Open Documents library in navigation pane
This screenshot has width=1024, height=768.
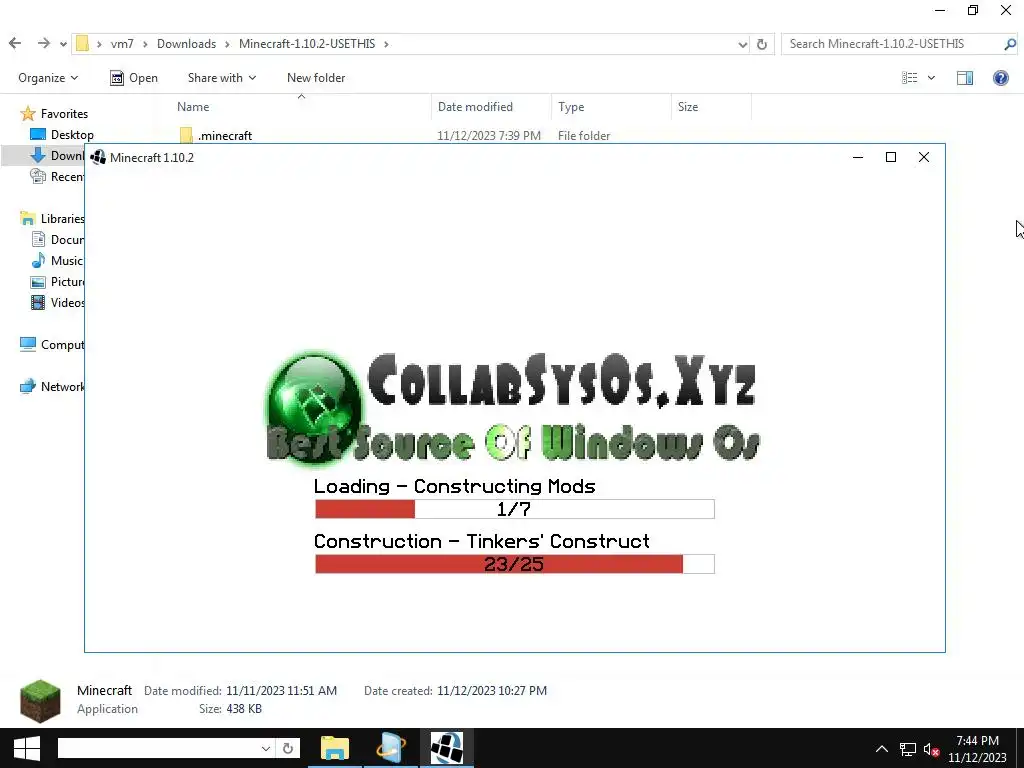click(57, 239)
